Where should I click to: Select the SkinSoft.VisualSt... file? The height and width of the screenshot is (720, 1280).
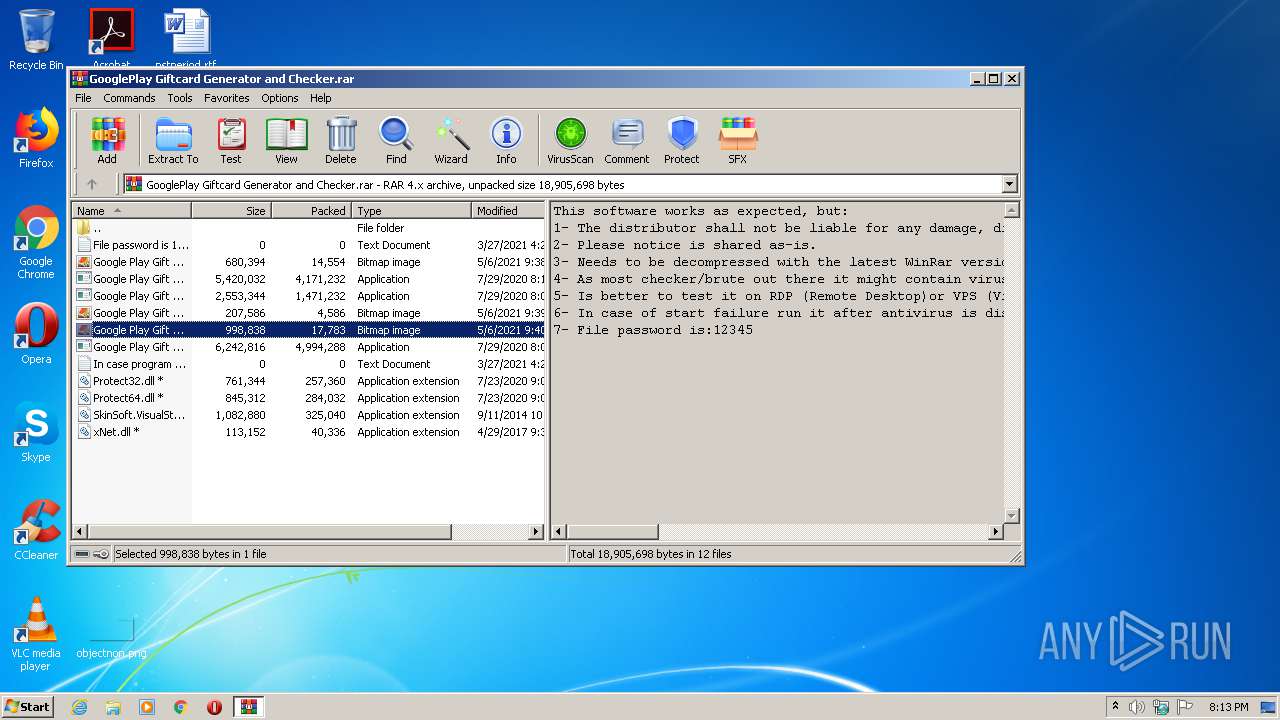(308, 415)
